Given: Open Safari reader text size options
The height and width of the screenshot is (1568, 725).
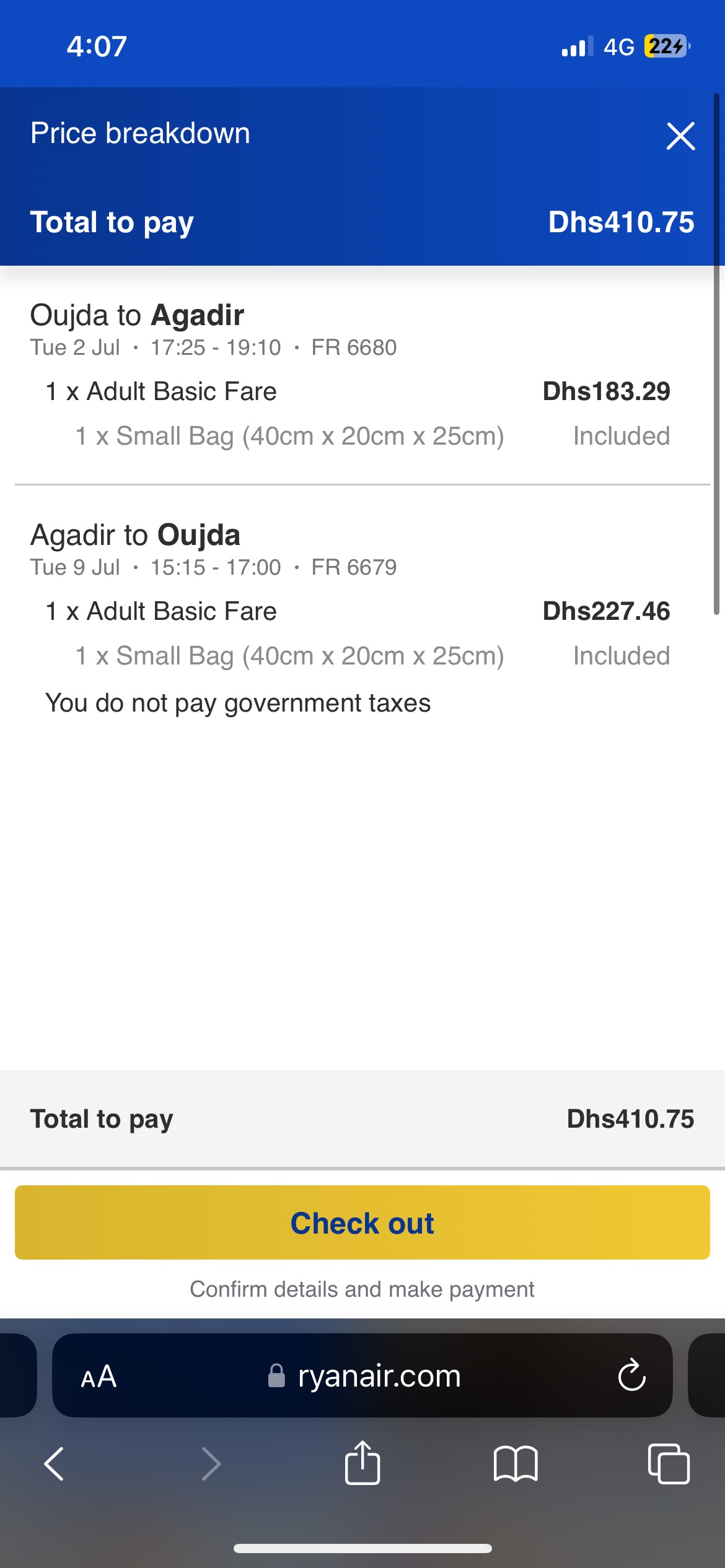Looking at the screenshot, I should point(99,1377).
